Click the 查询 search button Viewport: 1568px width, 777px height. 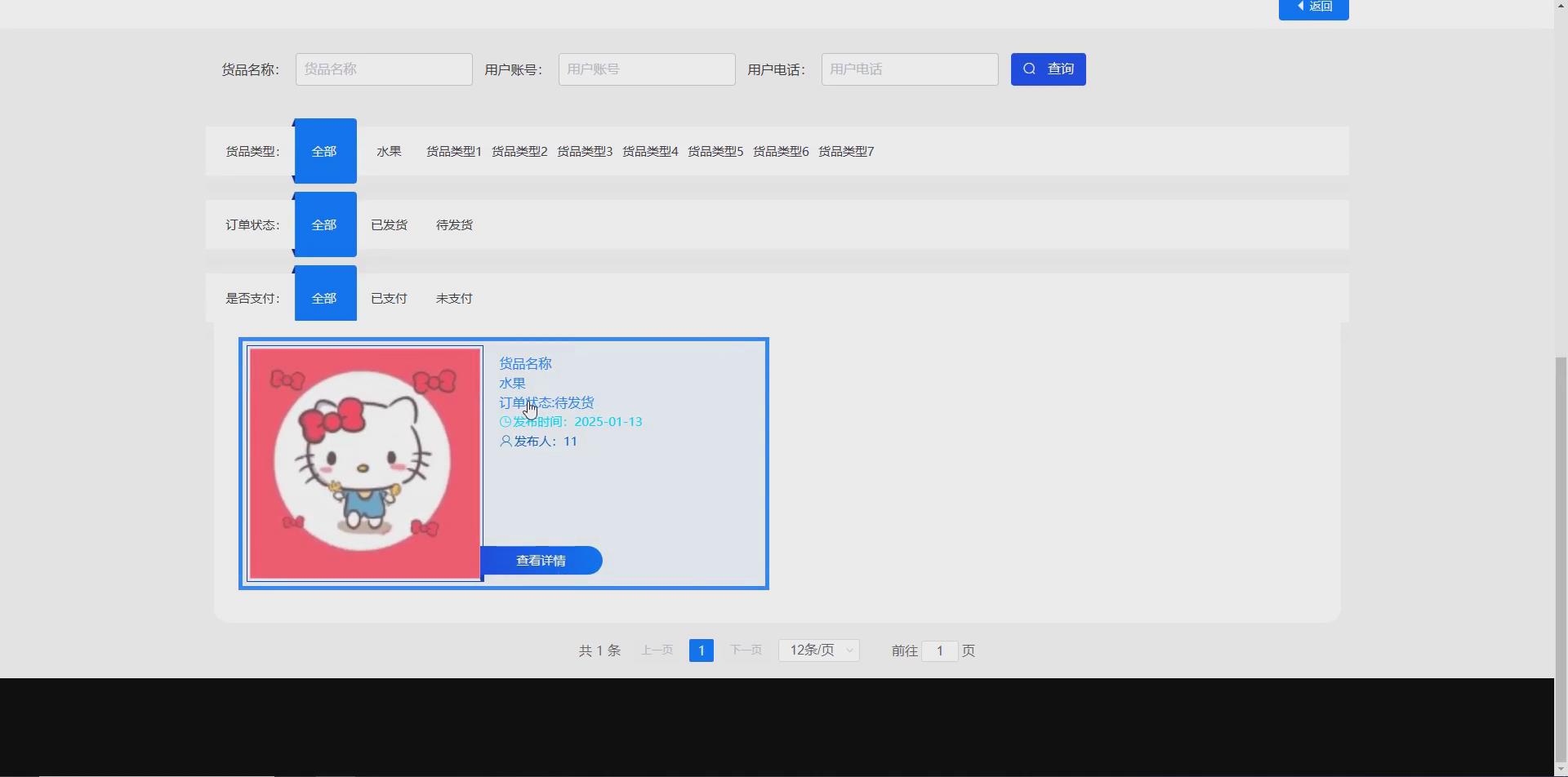(x=1048, y=69)
